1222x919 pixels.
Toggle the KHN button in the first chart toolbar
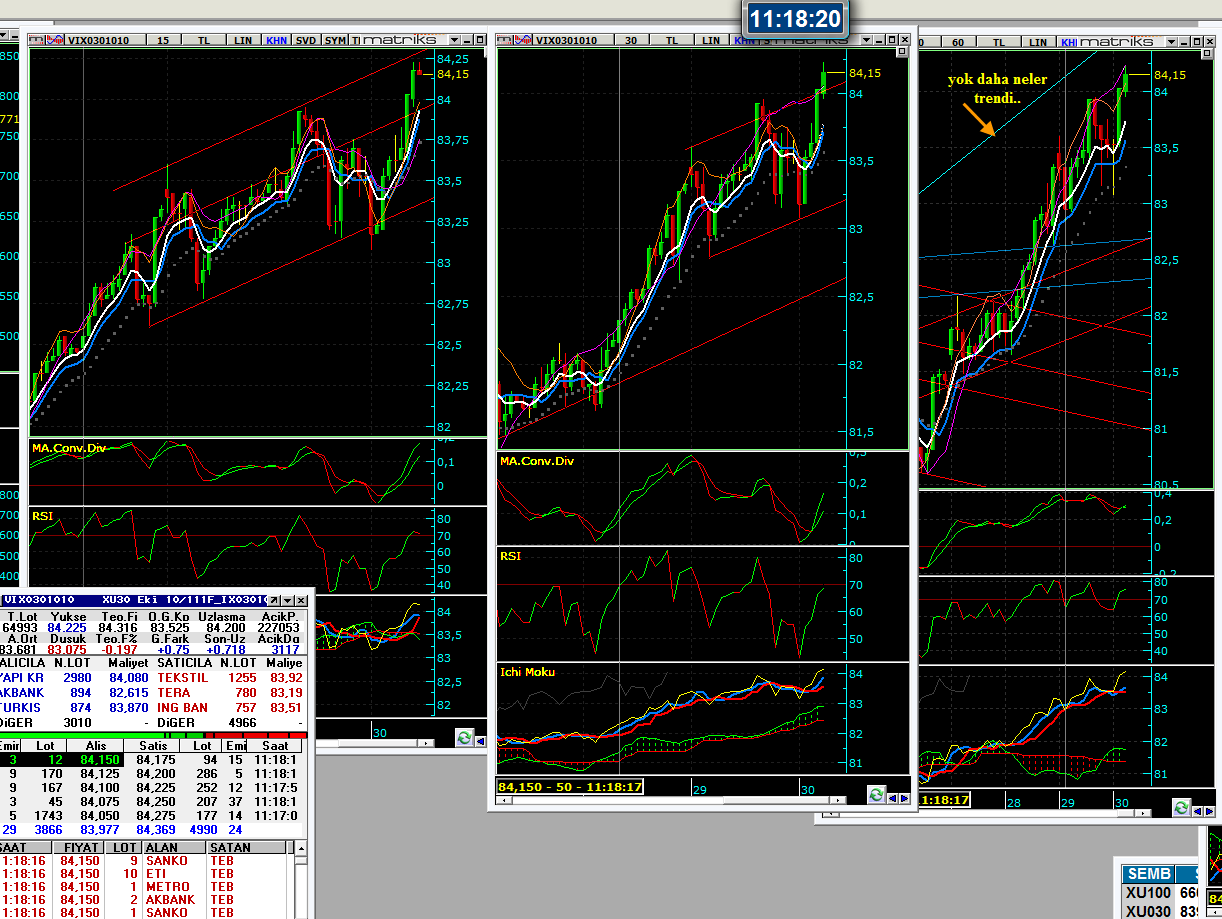[275, 40]
